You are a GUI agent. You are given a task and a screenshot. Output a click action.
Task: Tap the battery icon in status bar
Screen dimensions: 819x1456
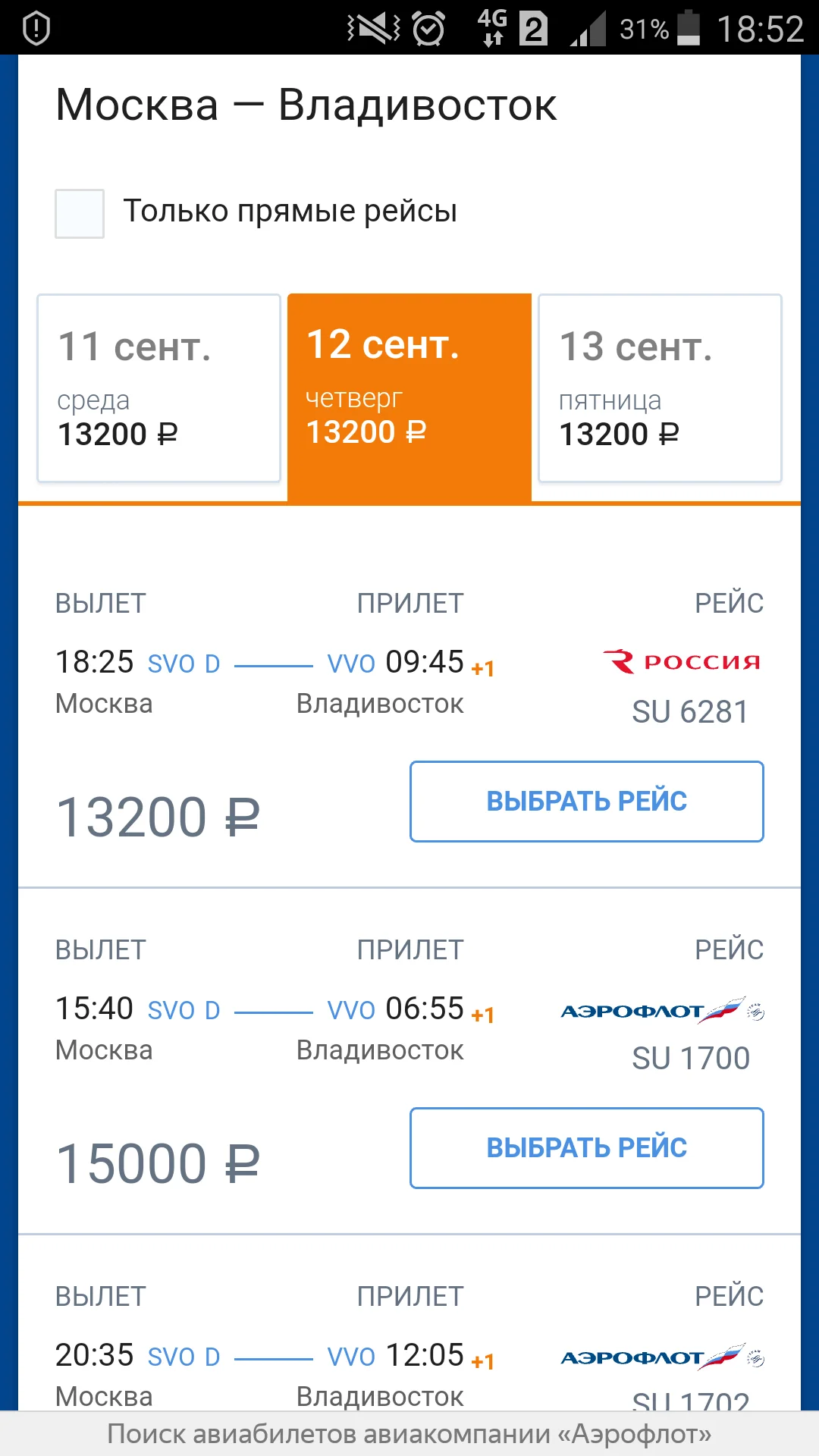click(x=688, y=29)
